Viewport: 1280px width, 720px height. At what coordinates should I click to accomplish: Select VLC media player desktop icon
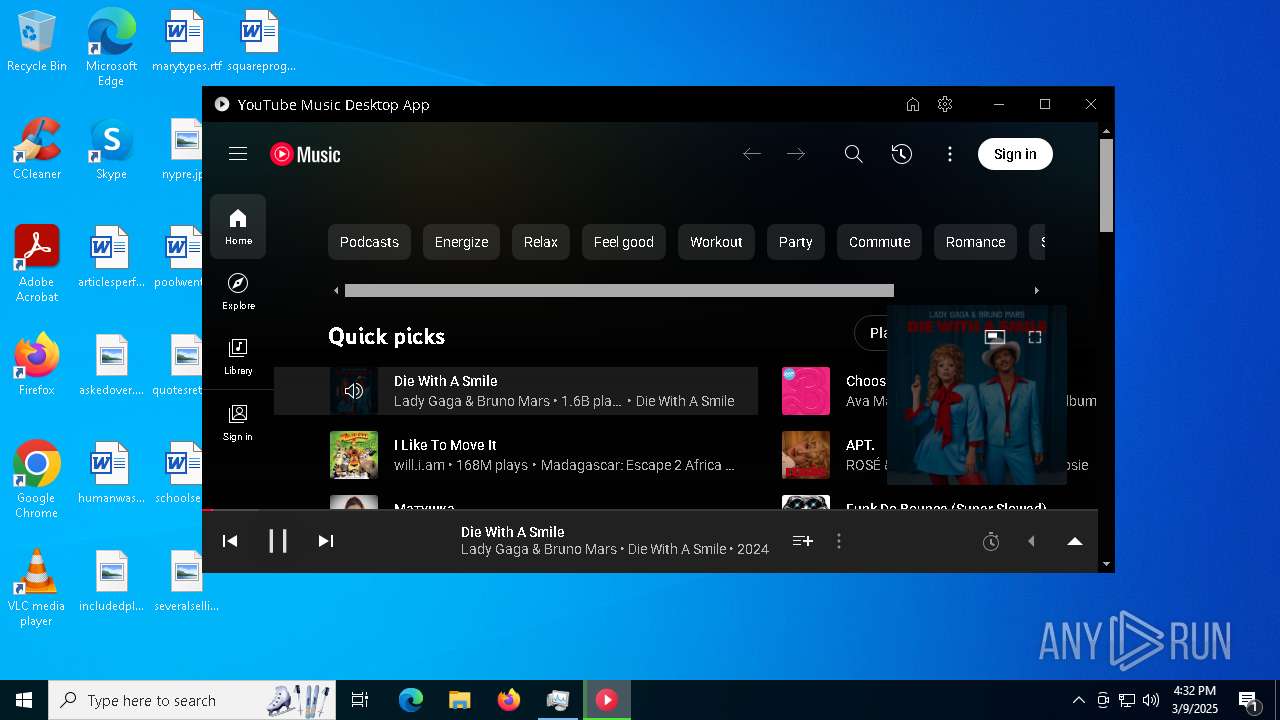point(37,588)
